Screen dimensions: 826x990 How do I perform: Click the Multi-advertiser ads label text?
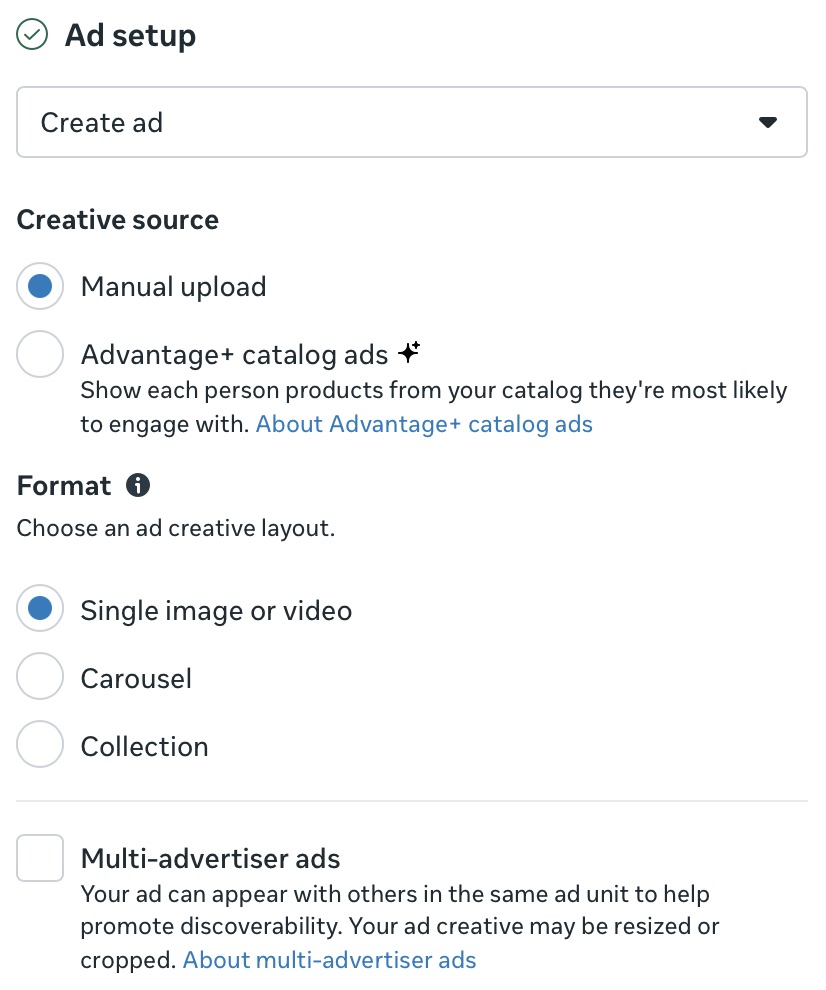click(209, 858)
